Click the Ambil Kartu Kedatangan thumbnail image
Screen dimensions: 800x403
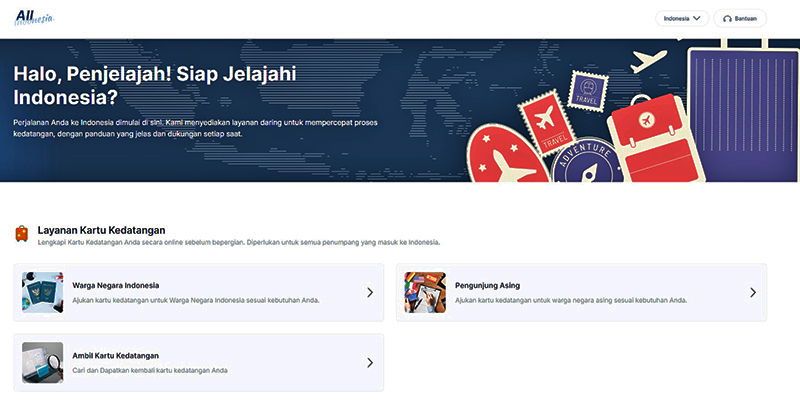[x=43, y=363]
